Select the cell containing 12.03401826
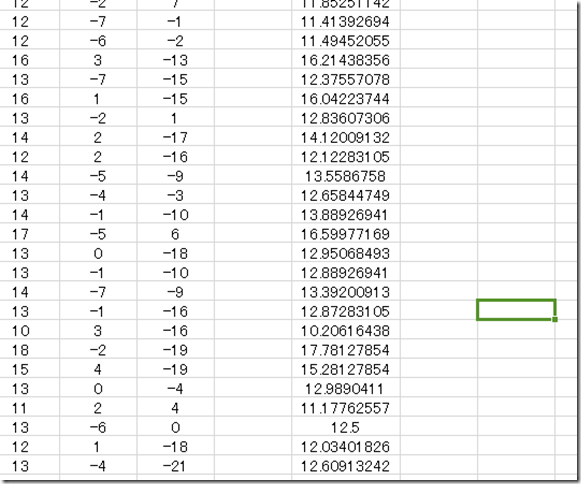581x484 pixels. click(x=346, y=447)
